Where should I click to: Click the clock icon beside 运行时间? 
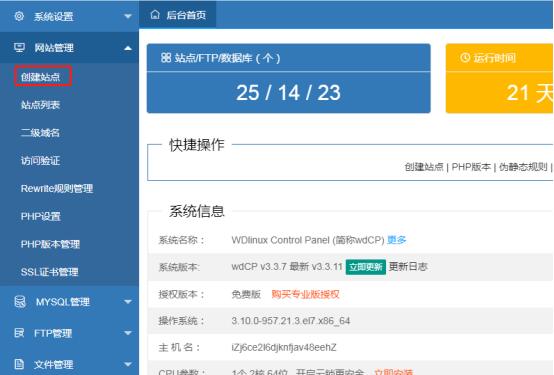click(x=465, y=57)
